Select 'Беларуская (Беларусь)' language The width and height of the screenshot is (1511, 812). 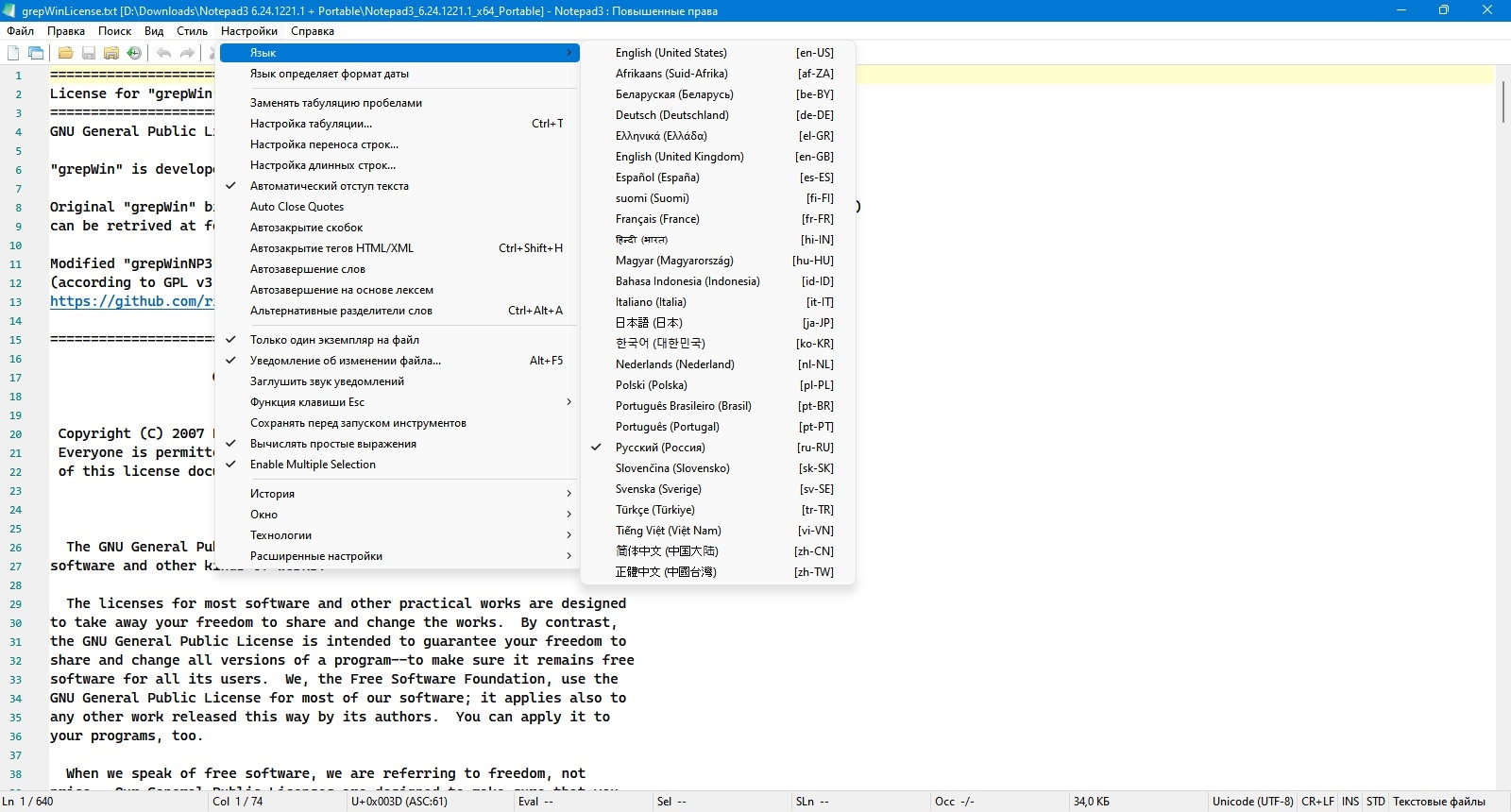[718, 94]
